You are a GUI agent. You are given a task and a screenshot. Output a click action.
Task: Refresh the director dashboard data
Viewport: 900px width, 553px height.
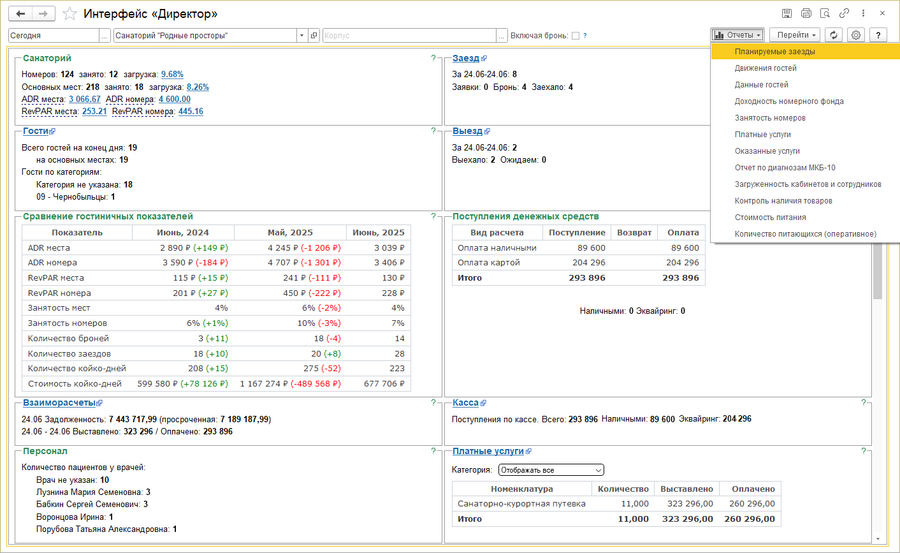[x=834, y=35]
